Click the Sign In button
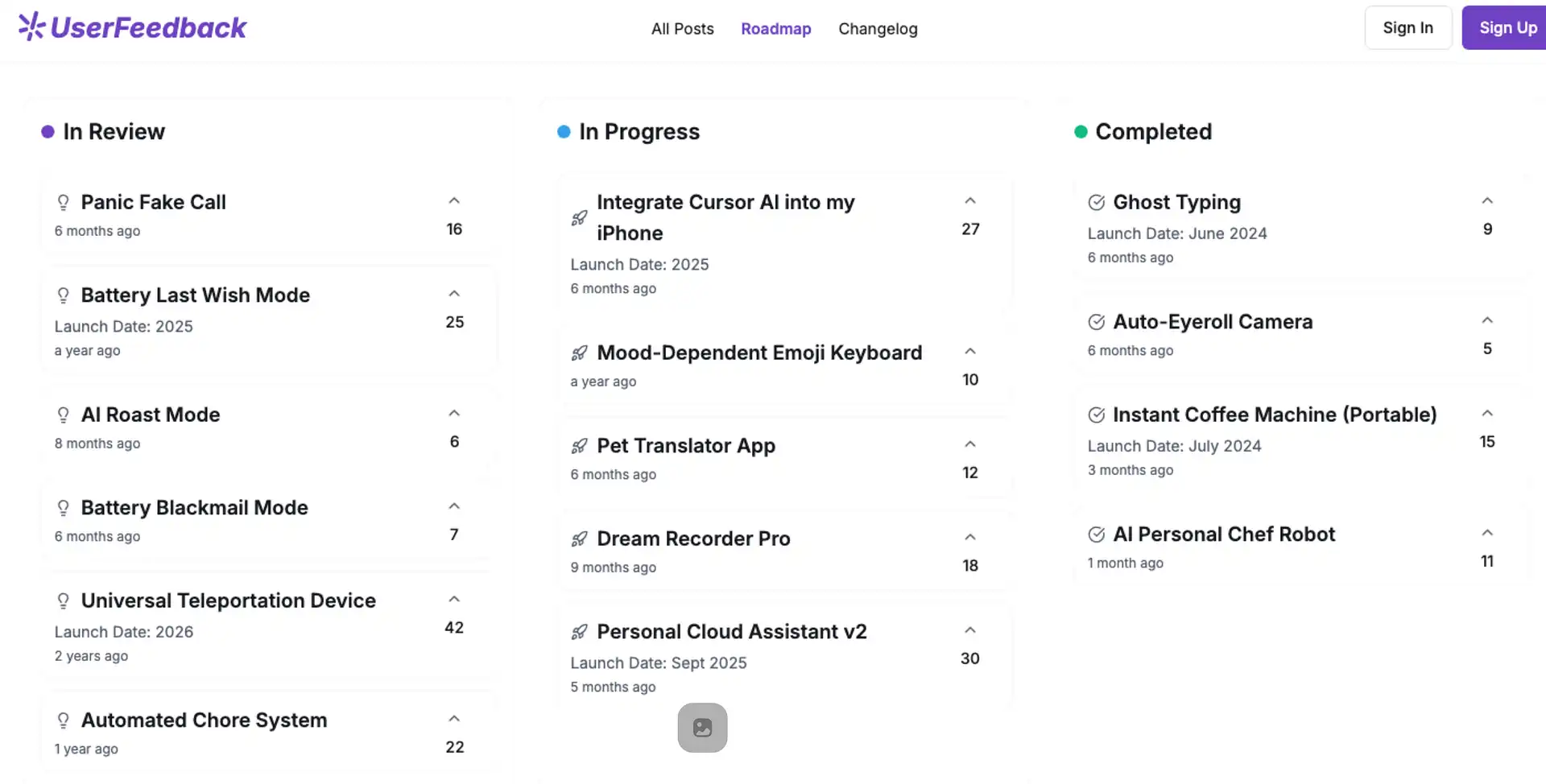 tap(1408, 27)
